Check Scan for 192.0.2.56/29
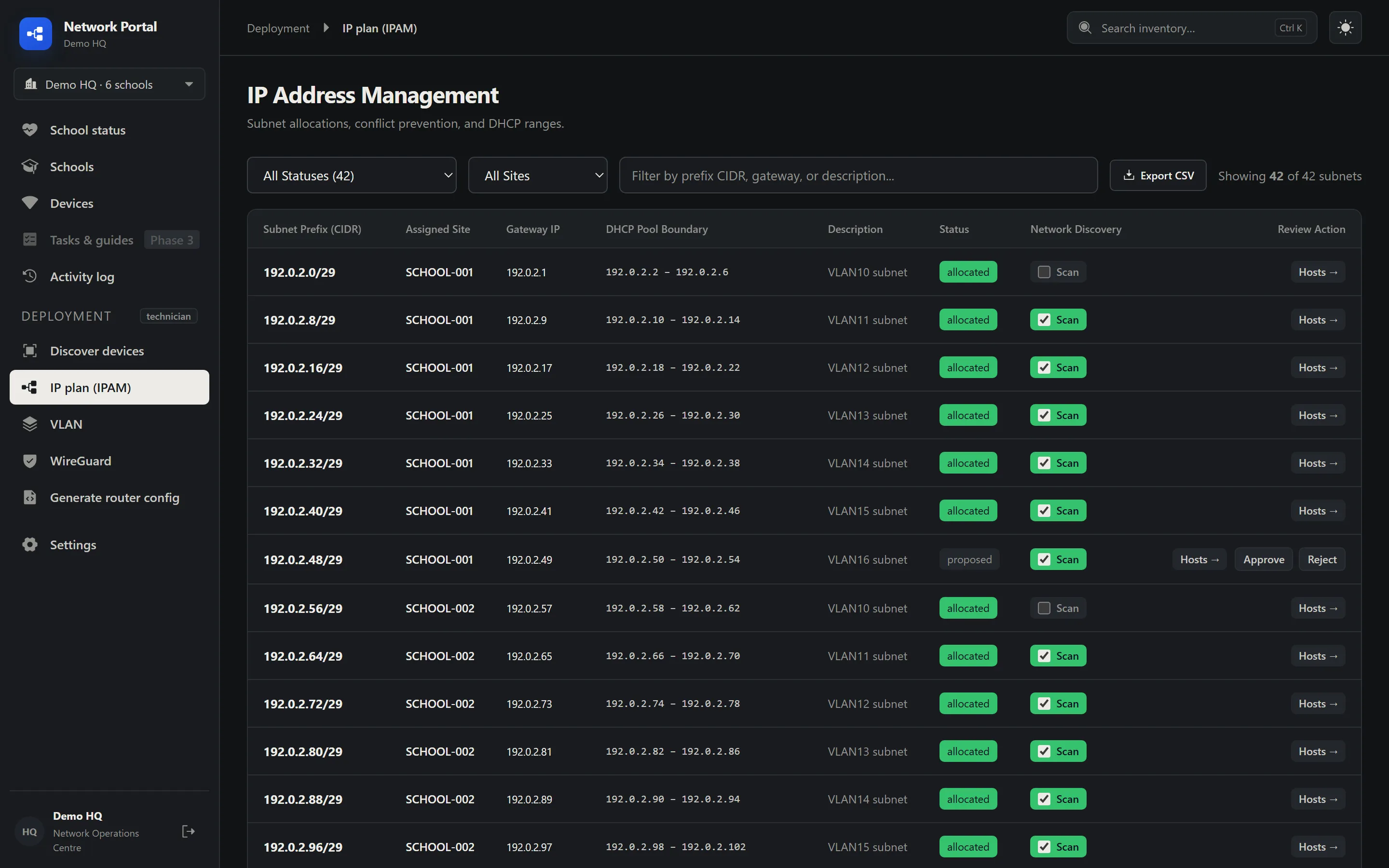 [1044, 608]
